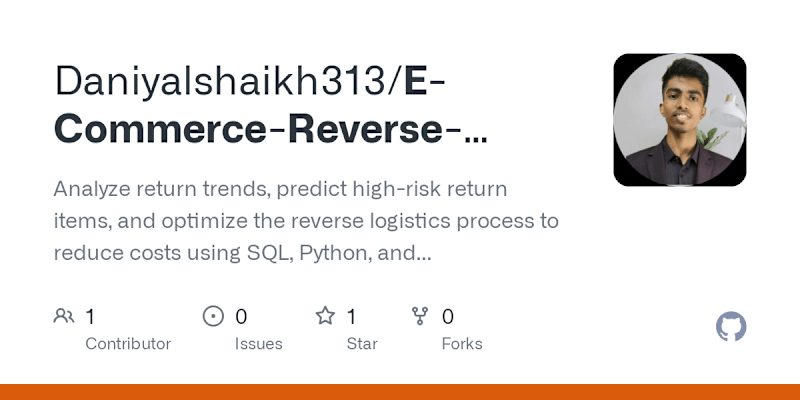
Task: Click the star outline icon
Action: pos(325,316)
